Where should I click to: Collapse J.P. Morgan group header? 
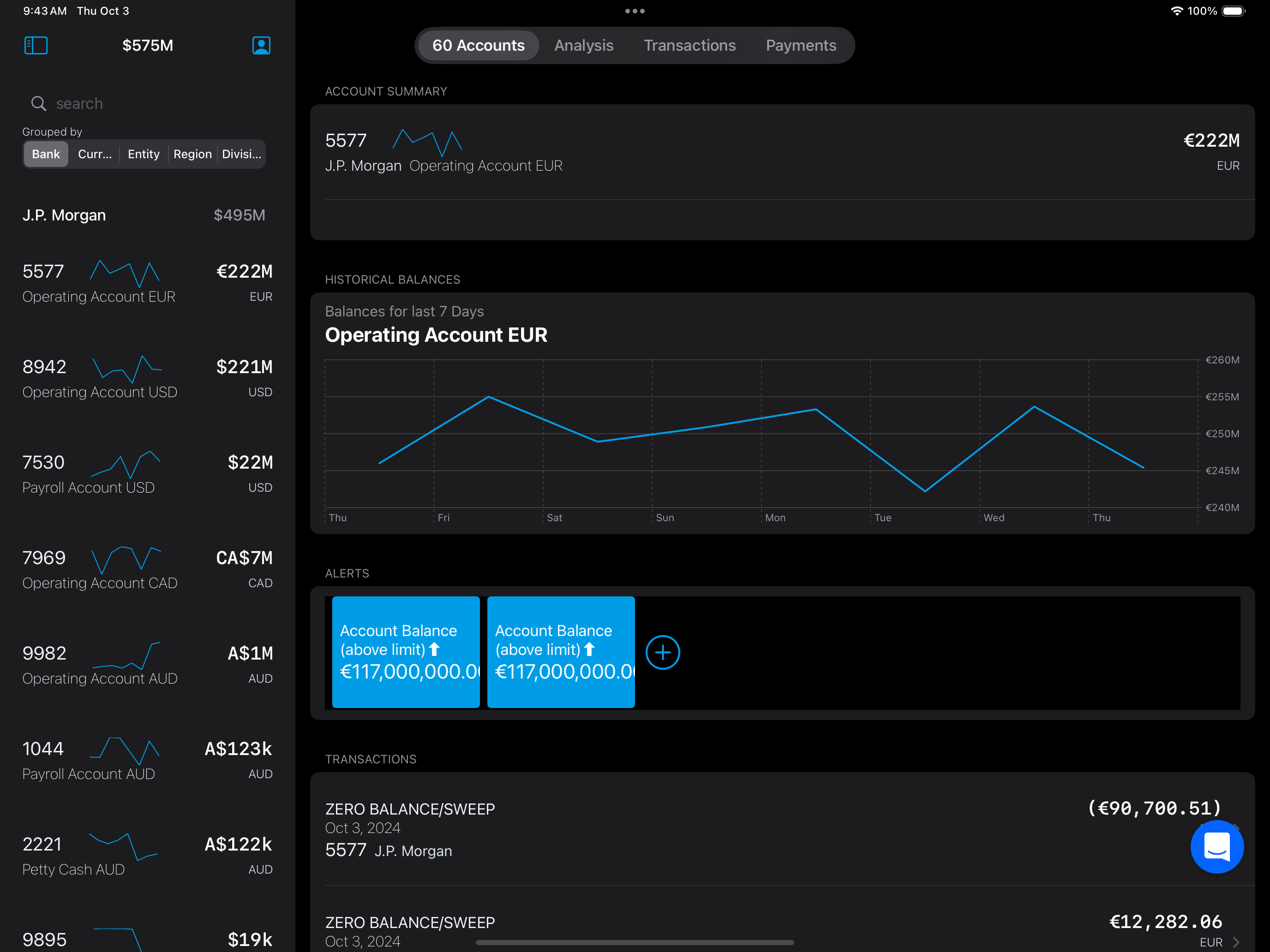pos(144,215)
